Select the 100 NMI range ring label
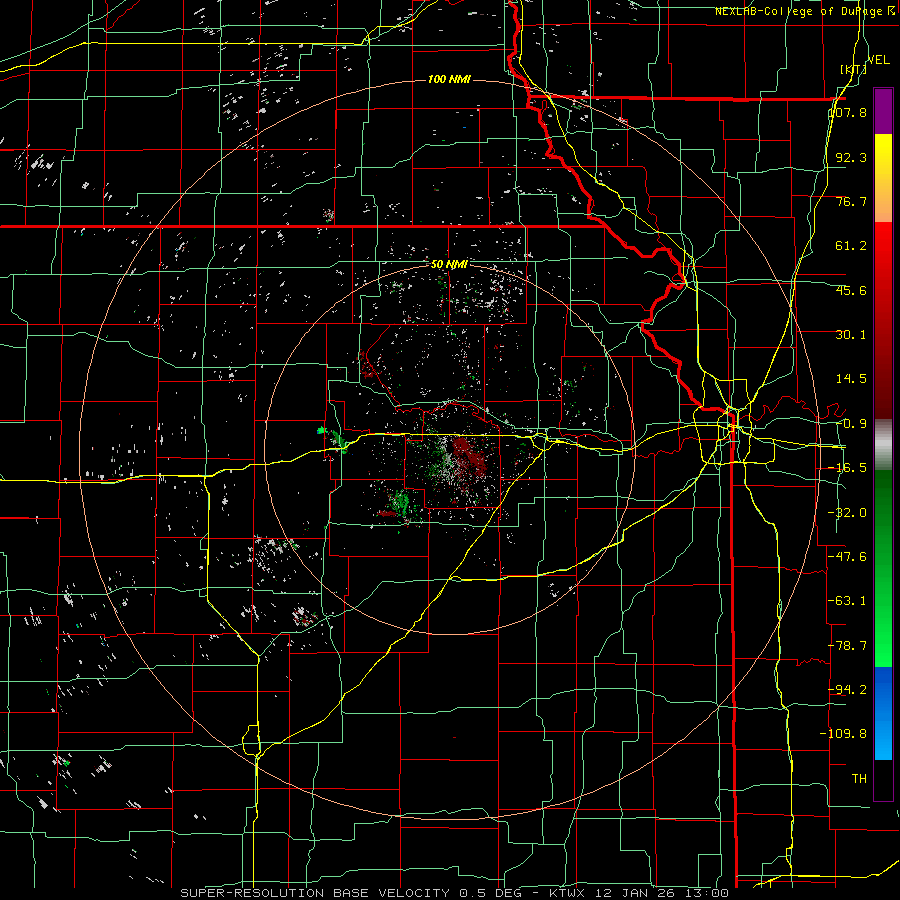 [449, 79]
